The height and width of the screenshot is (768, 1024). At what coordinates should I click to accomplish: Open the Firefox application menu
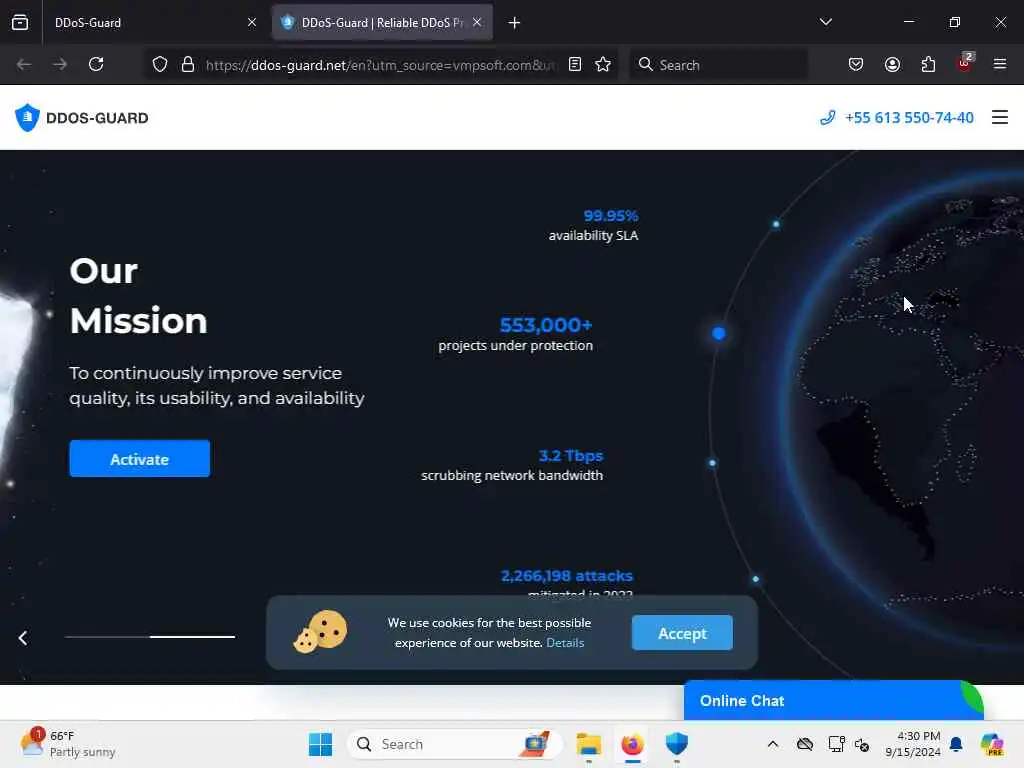pyautogui.click(x=1000, y=64)
